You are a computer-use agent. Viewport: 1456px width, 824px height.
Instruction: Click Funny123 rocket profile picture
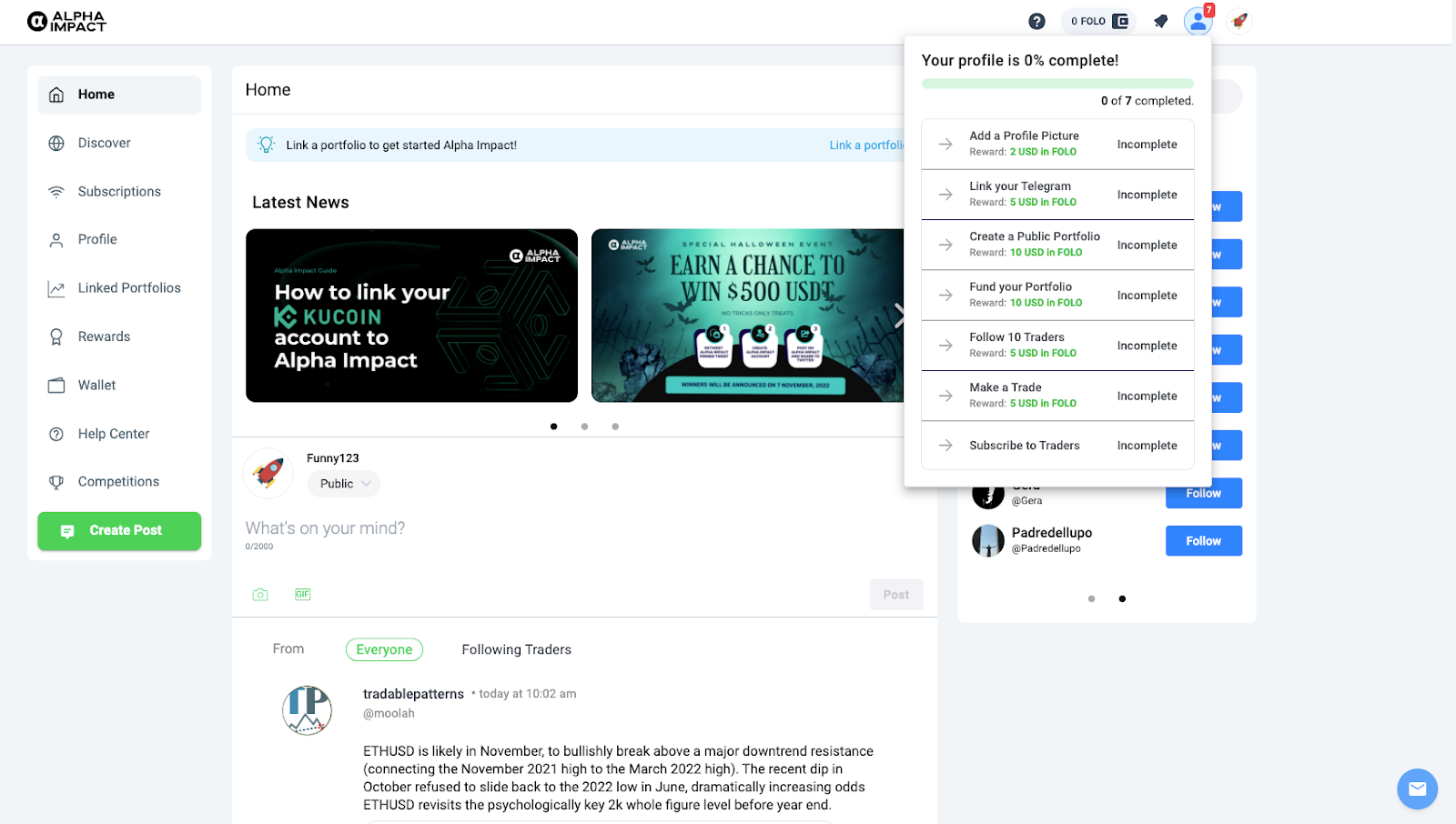coord(268,473)
